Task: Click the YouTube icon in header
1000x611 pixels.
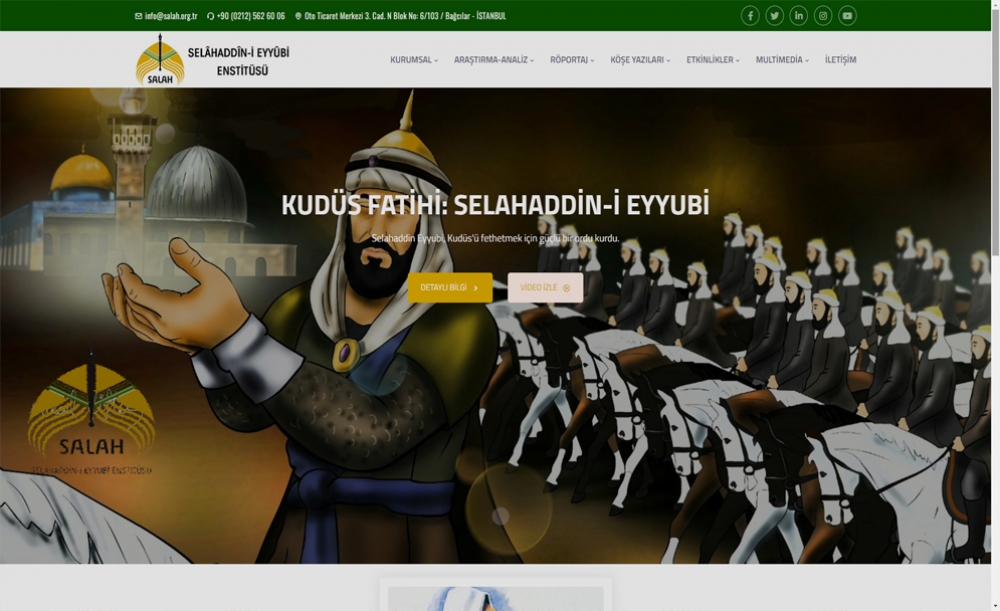Action: [847, 16]
